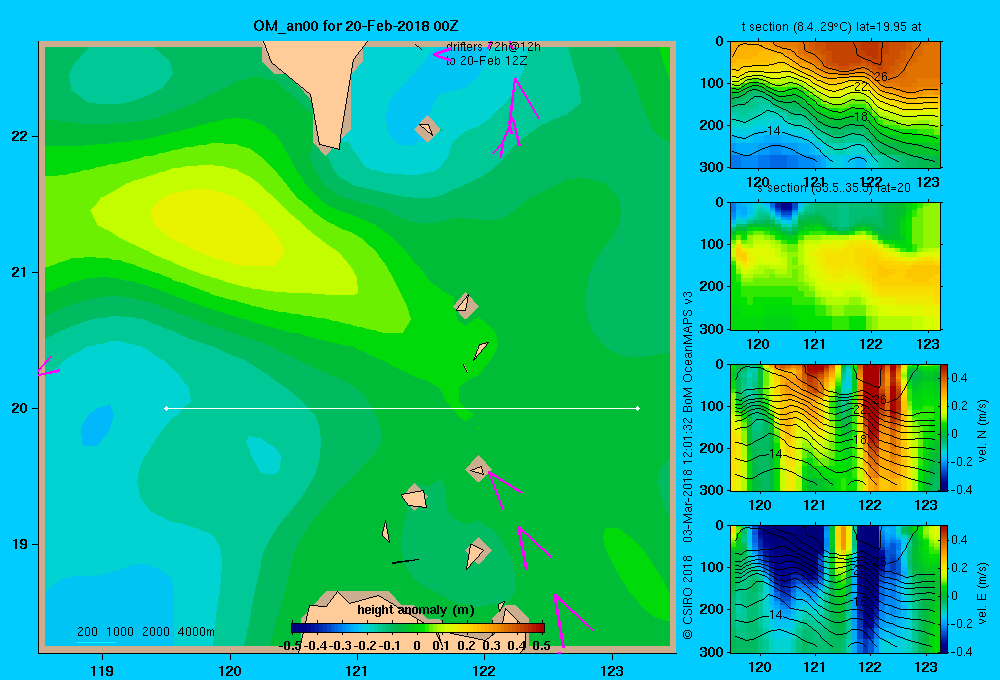Click latitude label 22 on main map
This screenshot has width=1000, height=680.
[20, 137]
